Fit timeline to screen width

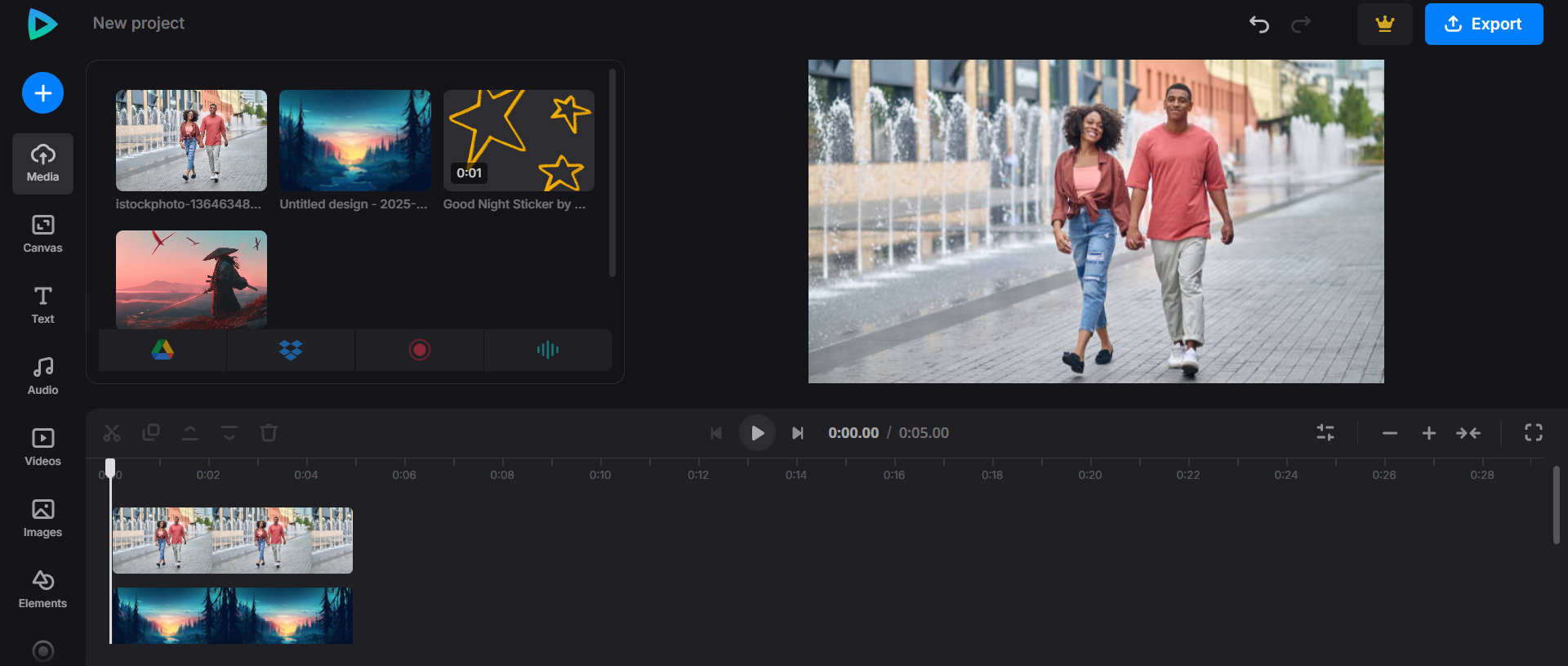coord(1468,433)
